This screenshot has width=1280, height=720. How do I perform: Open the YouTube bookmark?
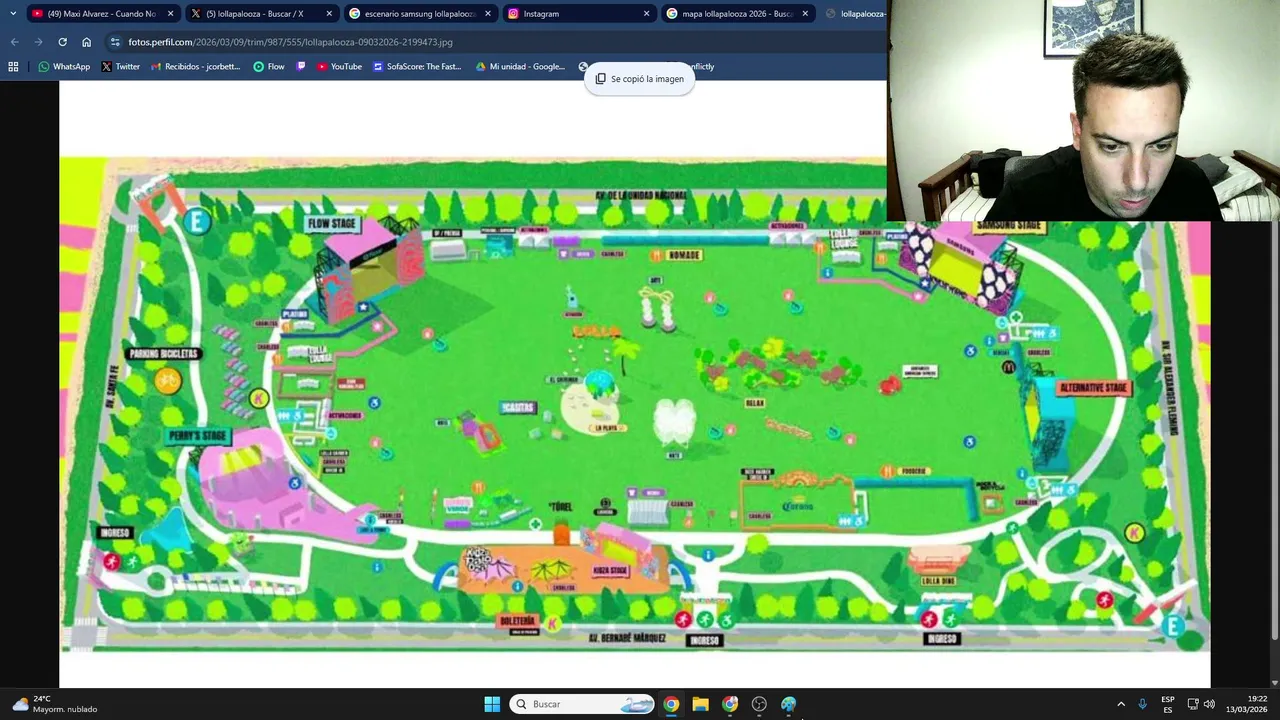tap(339, 67)
